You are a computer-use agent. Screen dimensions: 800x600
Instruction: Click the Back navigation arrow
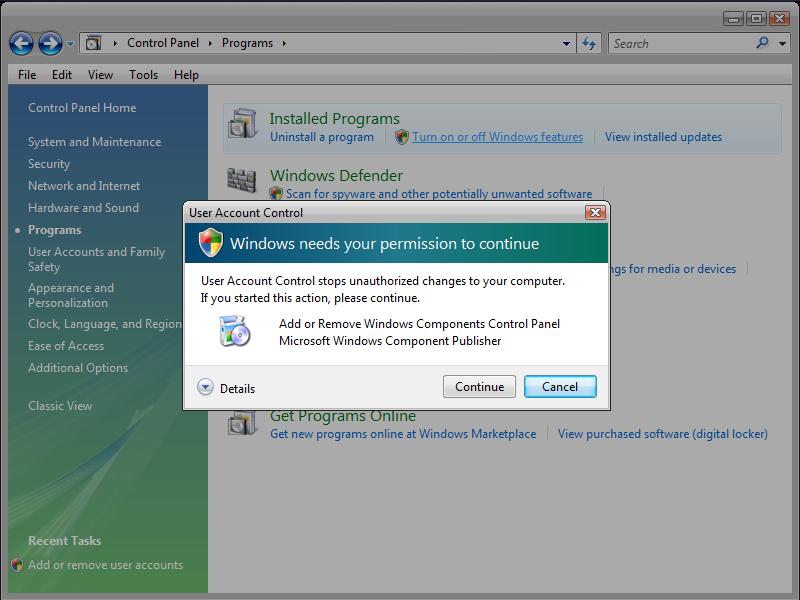click(x=21, y=43)
